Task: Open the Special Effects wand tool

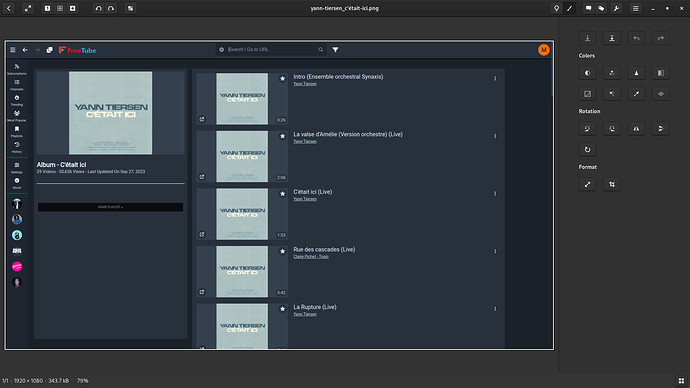Action: 612,94
